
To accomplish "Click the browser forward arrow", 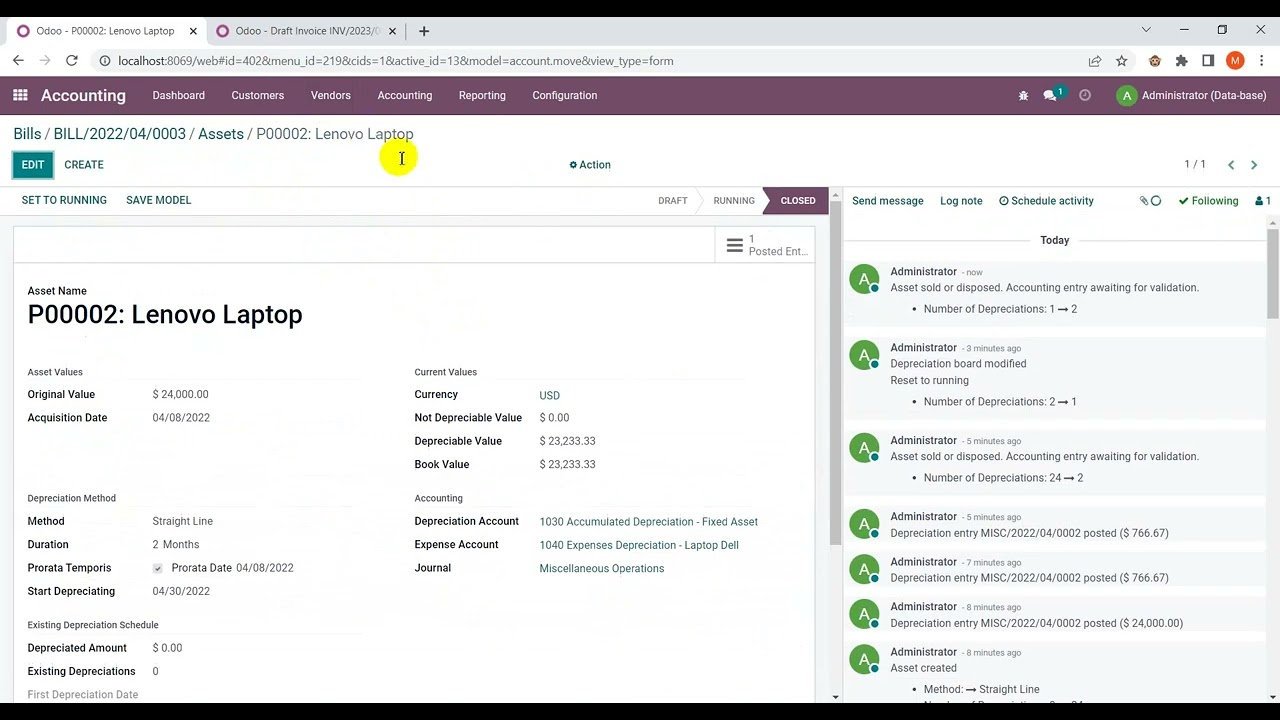I will coord(45,61).
